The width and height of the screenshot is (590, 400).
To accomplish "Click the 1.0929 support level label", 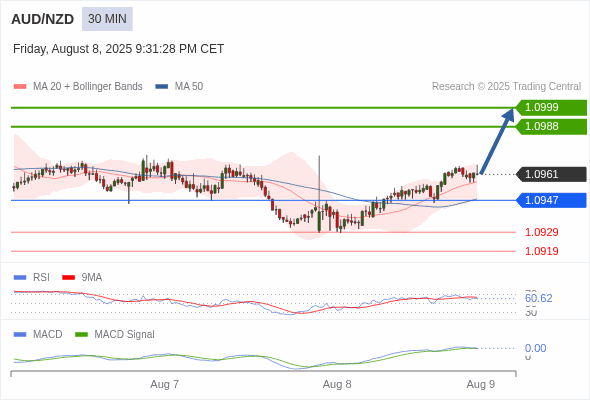I will [x=541, y=232].
